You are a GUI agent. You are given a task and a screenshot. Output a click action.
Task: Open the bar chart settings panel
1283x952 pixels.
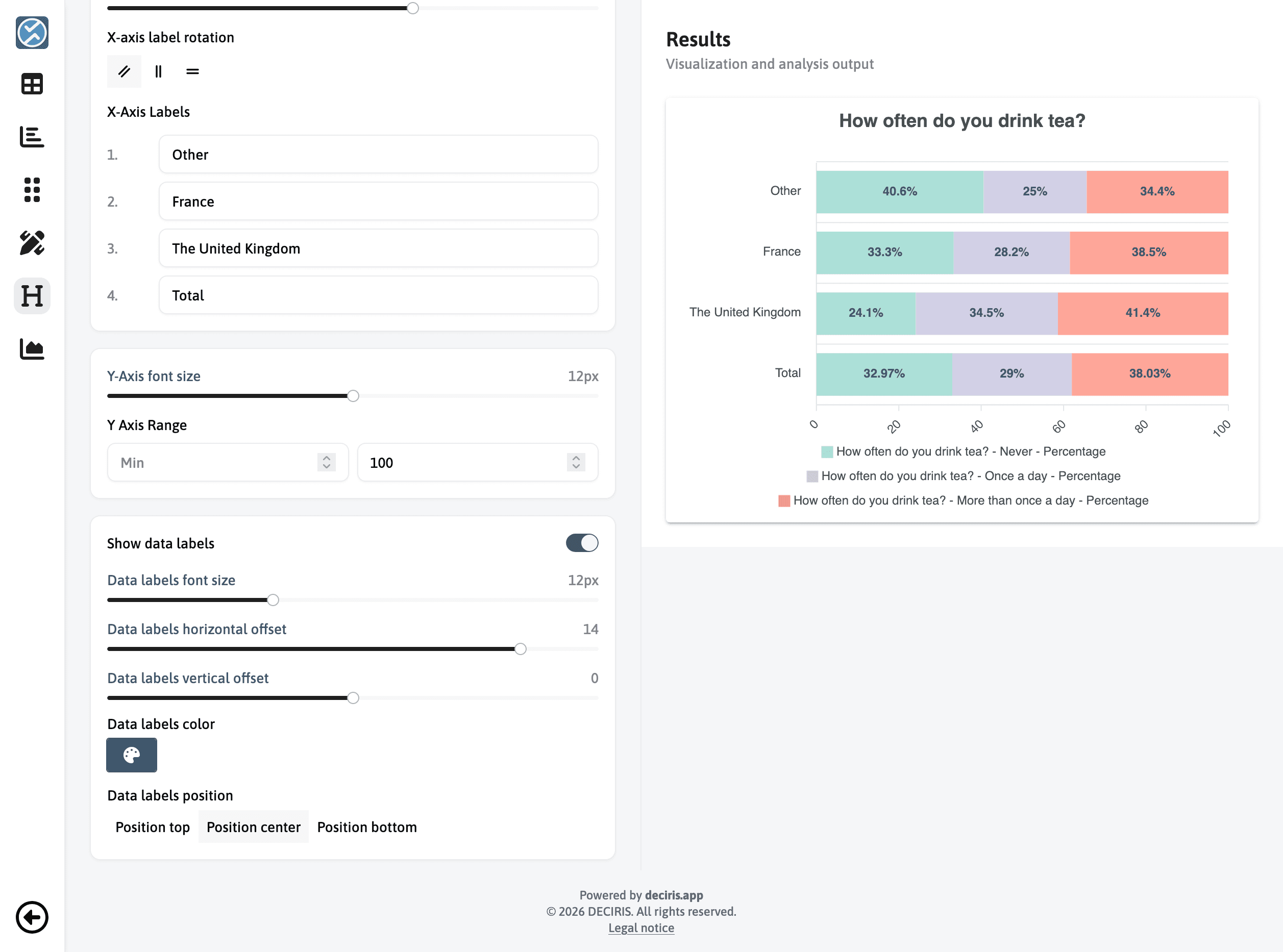[32, 137]
